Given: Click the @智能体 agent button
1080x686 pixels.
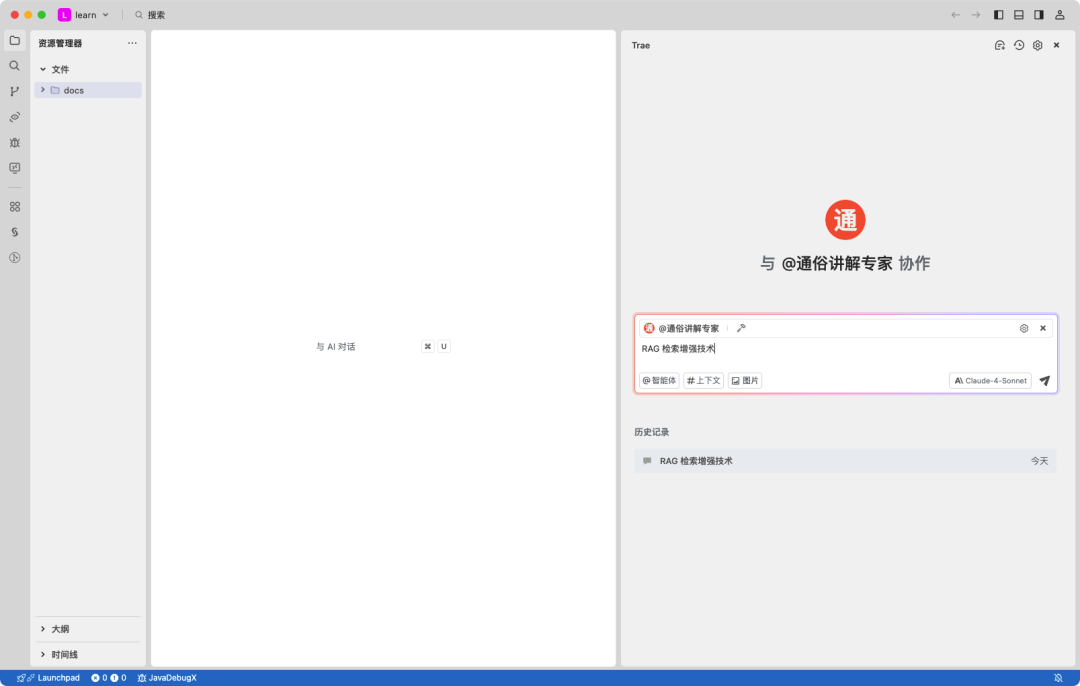Looking at the screenshot, I should pyautogui.click(x=660, y=380).
